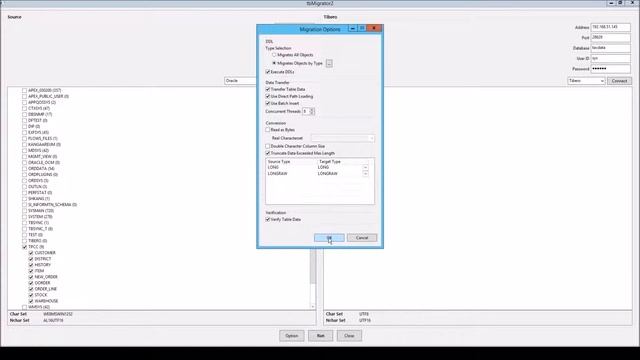Toggle the Use Batch Insert checkbox
The image size is (640, 360).
pos(268,103)
